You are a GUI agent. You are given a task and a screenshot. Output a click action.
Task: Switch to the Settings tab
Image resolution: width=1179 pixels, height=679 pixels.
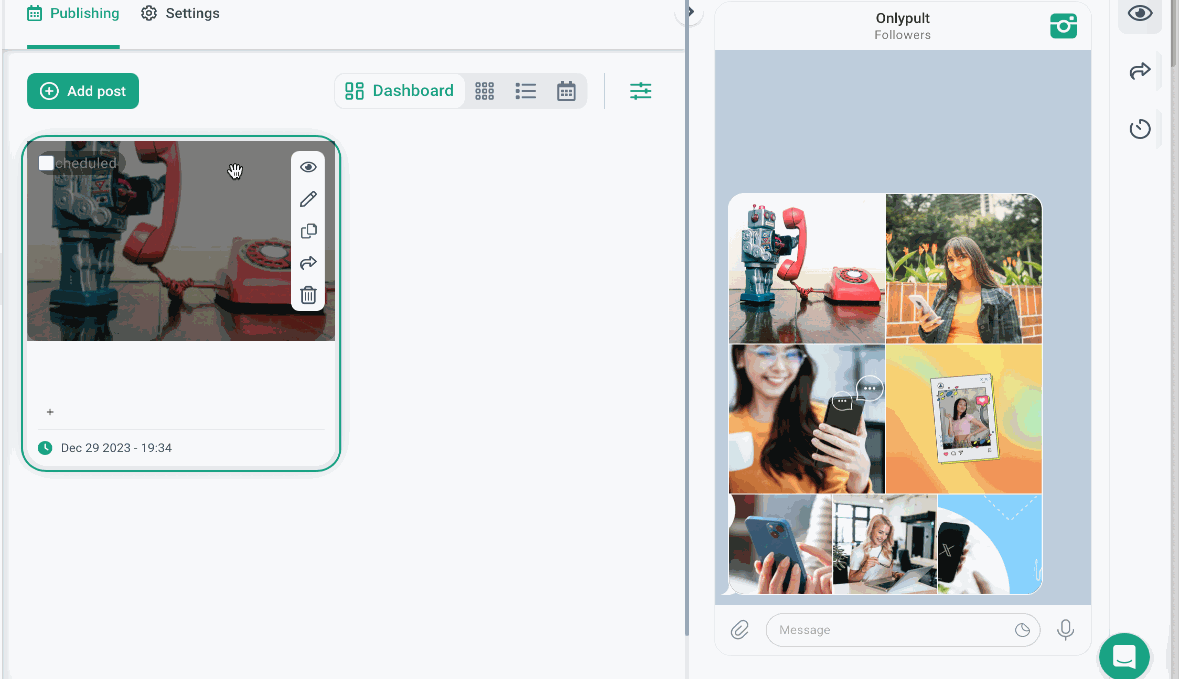[x=180, y=14]
